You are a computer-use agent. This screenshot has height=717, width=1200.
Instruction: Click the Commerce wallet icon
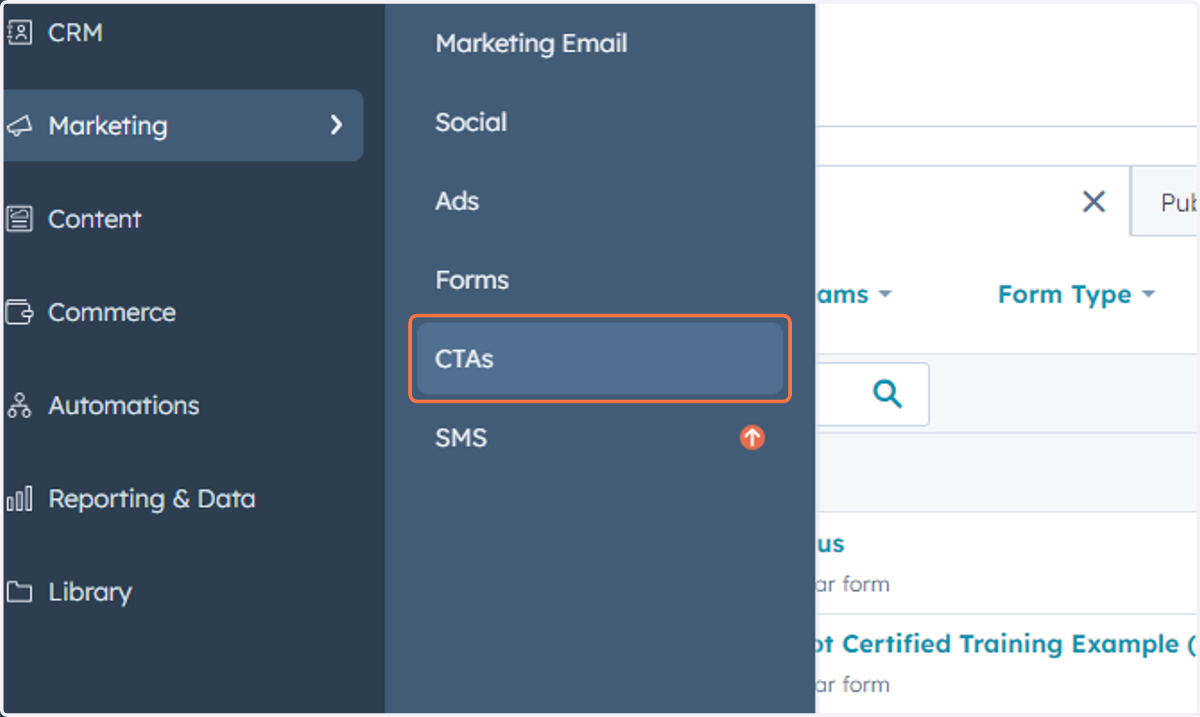pos(19,312)
